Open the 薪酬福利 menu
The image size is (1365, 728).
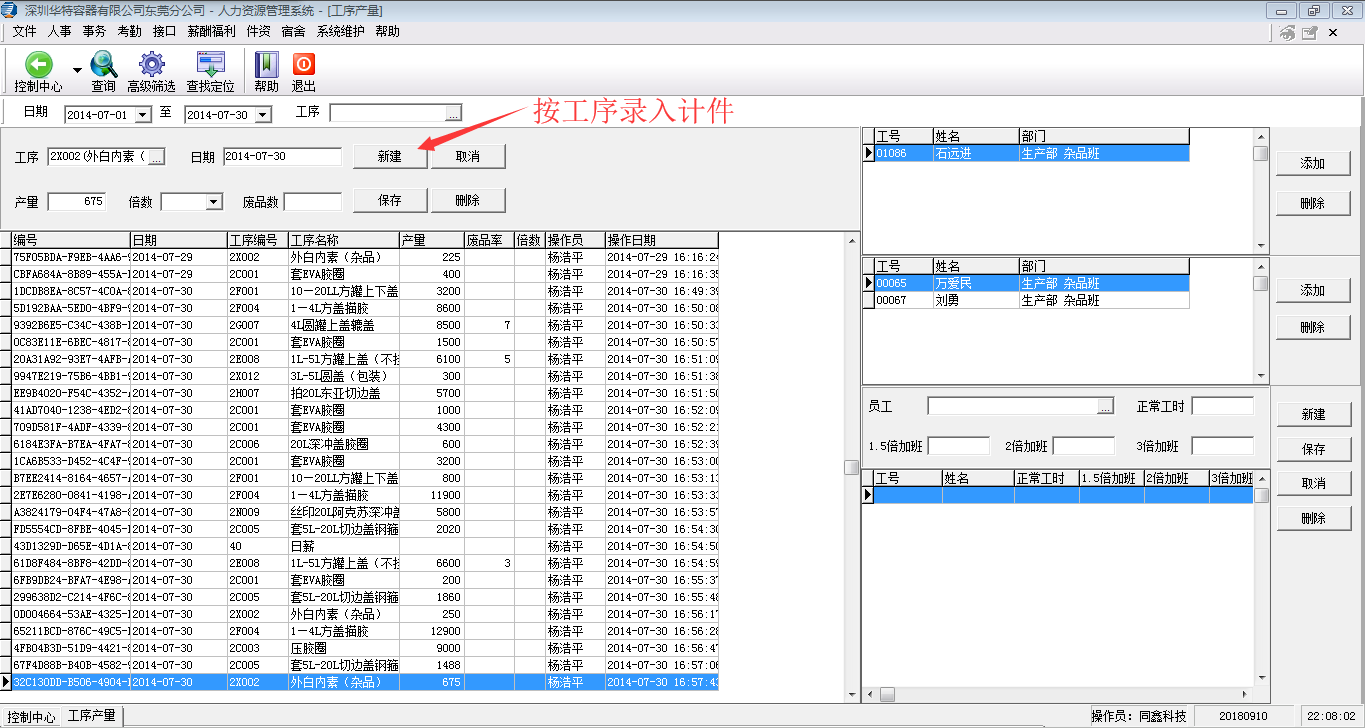coord(212,31)
